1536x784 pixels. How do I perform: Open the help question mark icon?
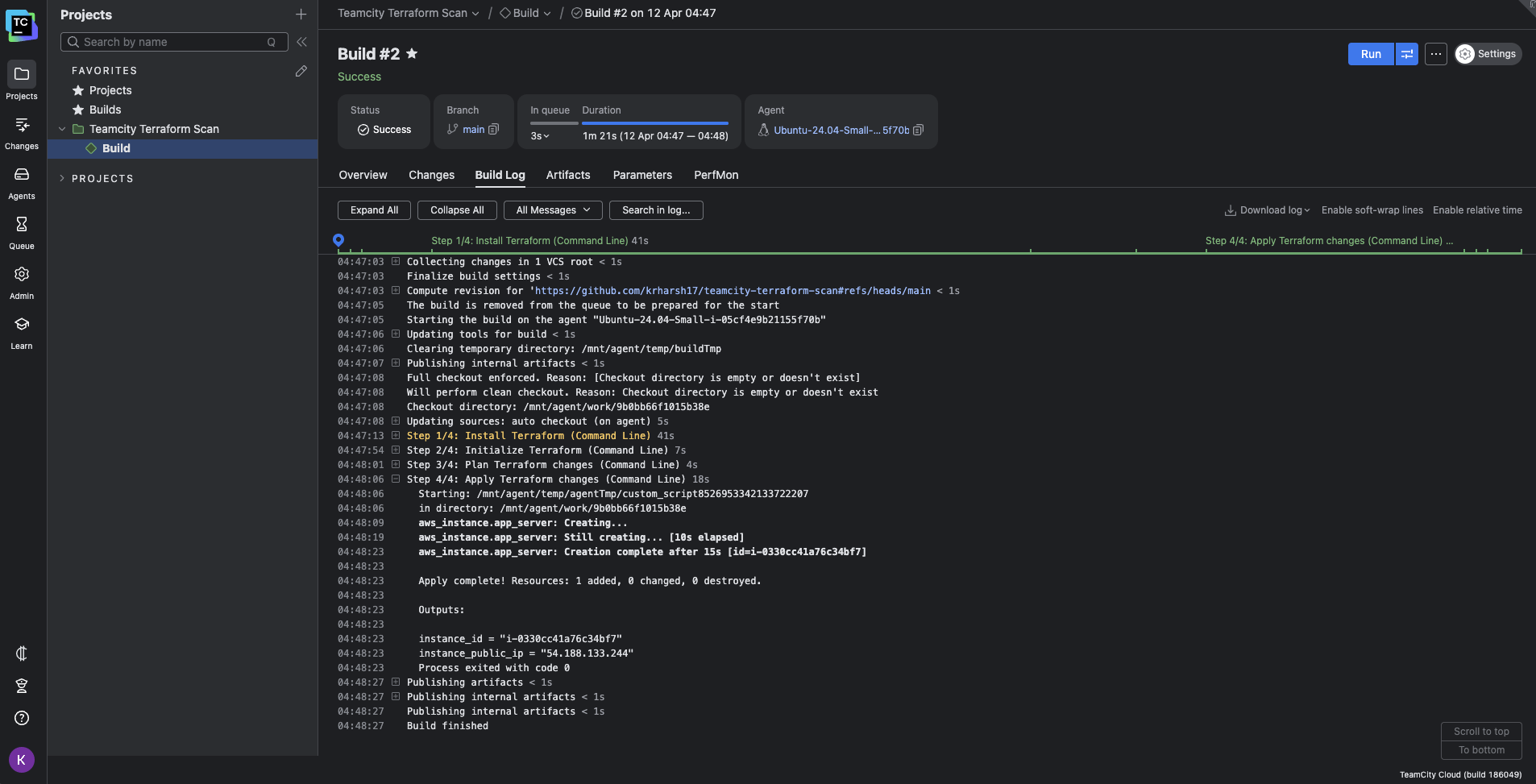[x=22, y=718]
